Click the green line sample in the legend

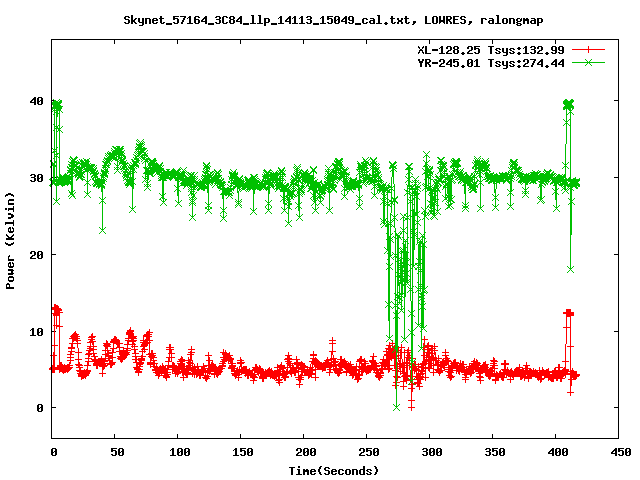point(588,63)
